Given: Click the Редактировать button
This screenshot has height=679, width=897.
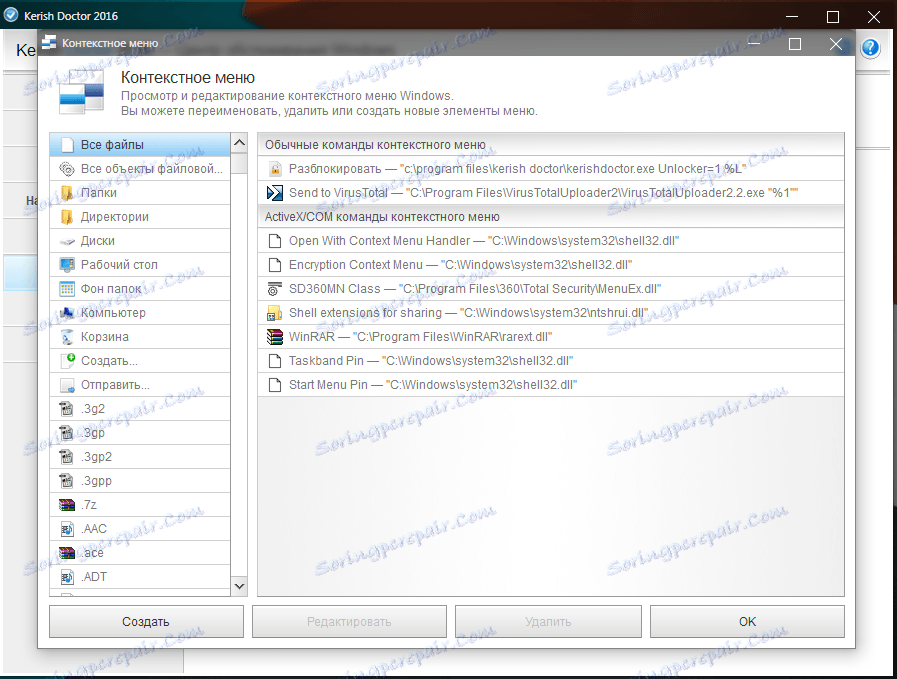Looking at the screenshot, I should tap(349, 622).
